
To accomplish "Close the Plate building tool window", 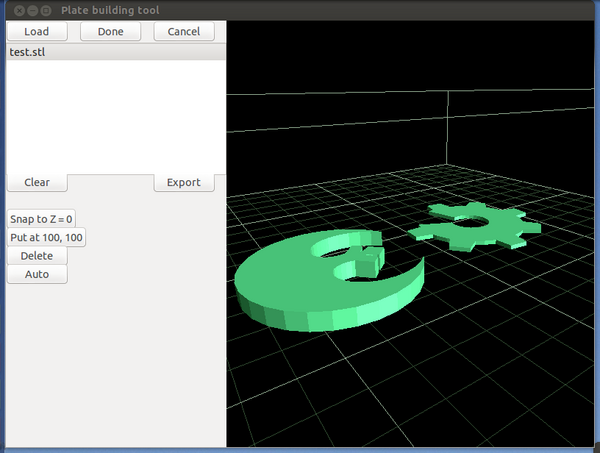I will click(20, 10).
